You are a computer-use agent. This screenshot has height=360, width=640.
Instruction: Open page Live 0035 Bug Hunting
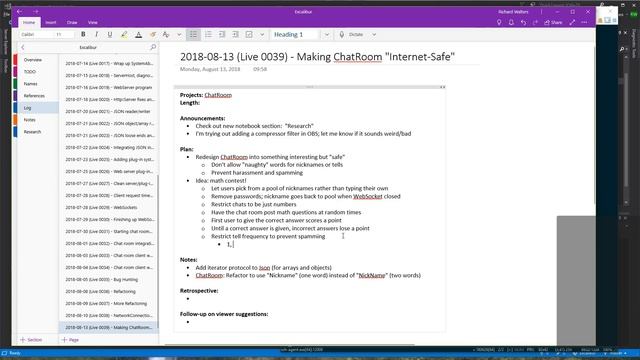109,280
